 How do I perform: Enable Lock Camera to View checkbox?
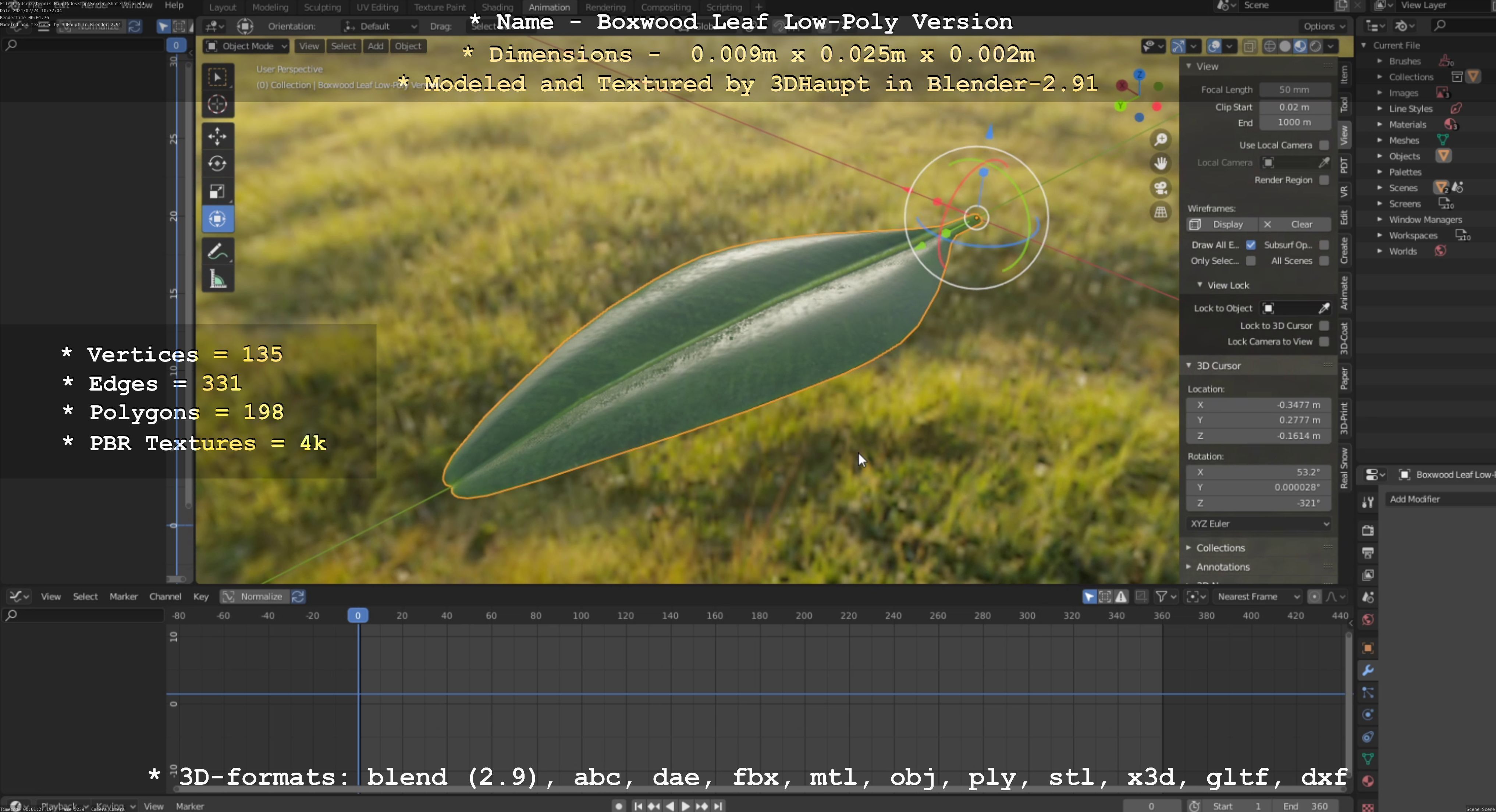1324,342
